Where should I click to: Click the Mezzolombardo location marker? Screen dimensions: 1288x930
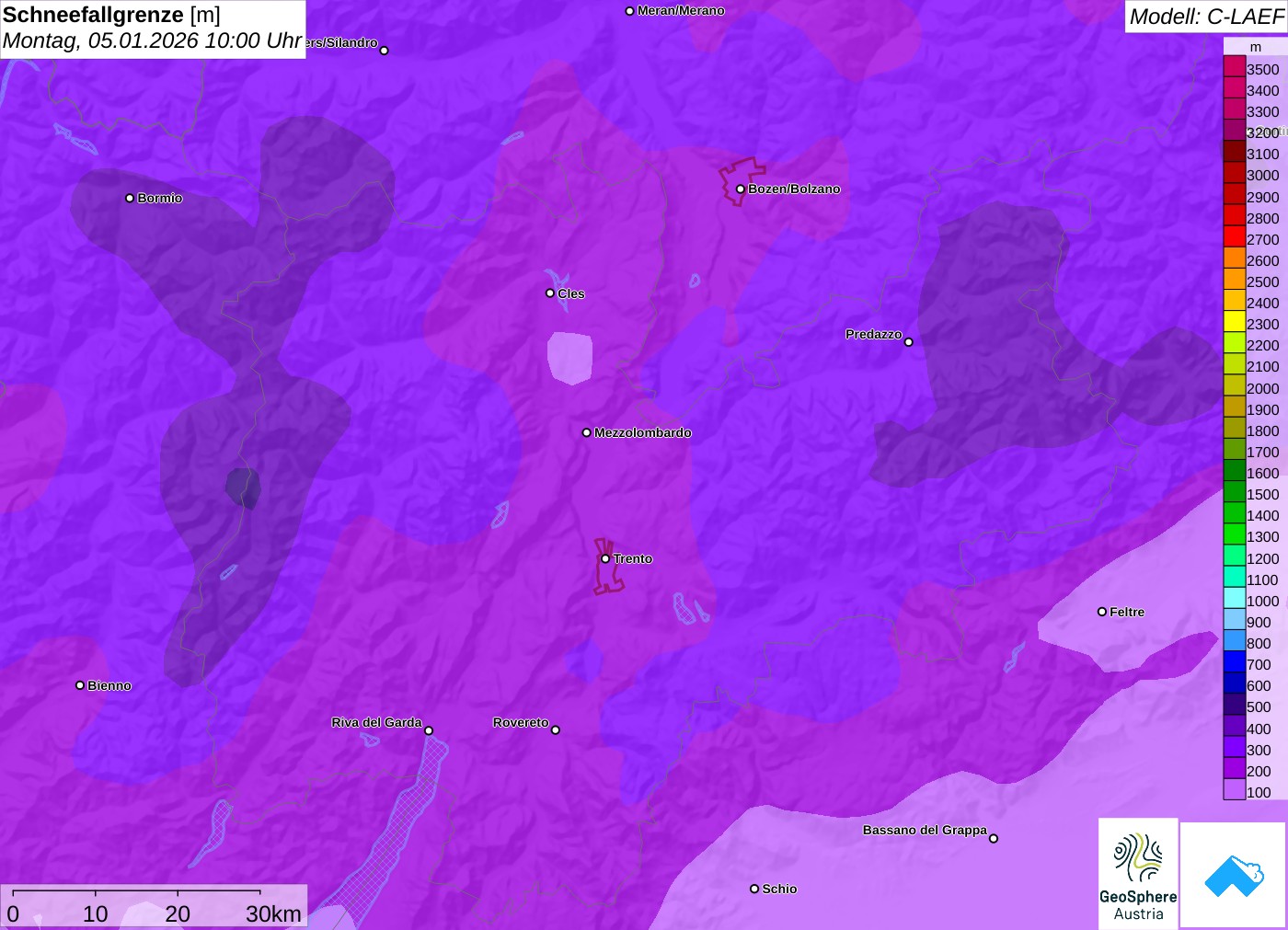click(x=587, y=432)
